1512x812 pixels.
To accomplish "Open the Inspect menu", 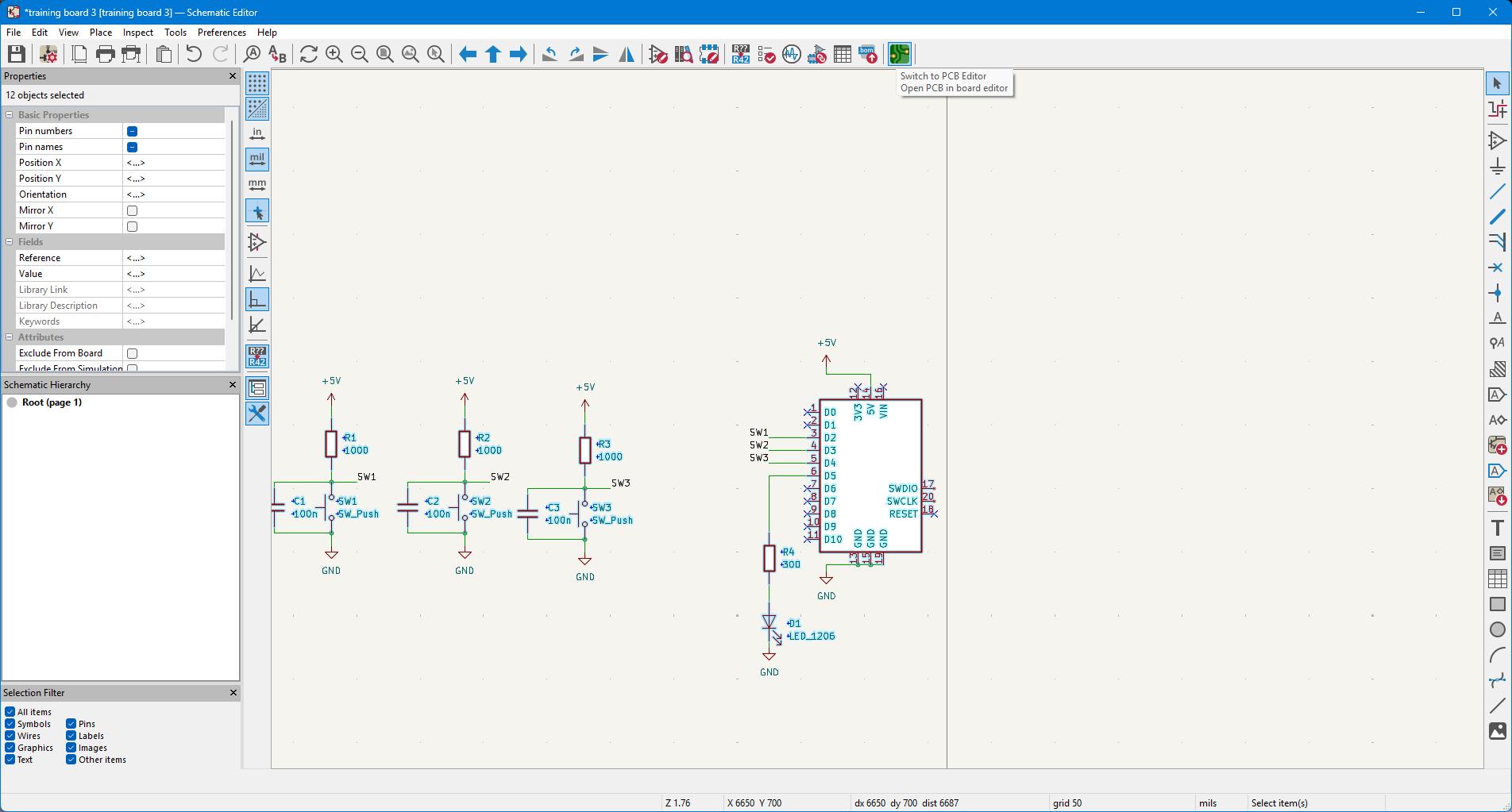I will 138,33.
